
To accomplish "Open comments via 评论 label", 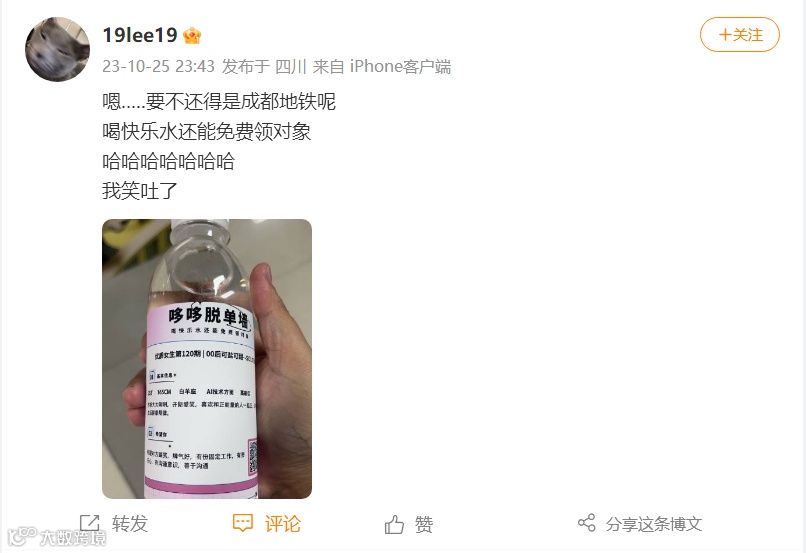I will tap(283, 524).
